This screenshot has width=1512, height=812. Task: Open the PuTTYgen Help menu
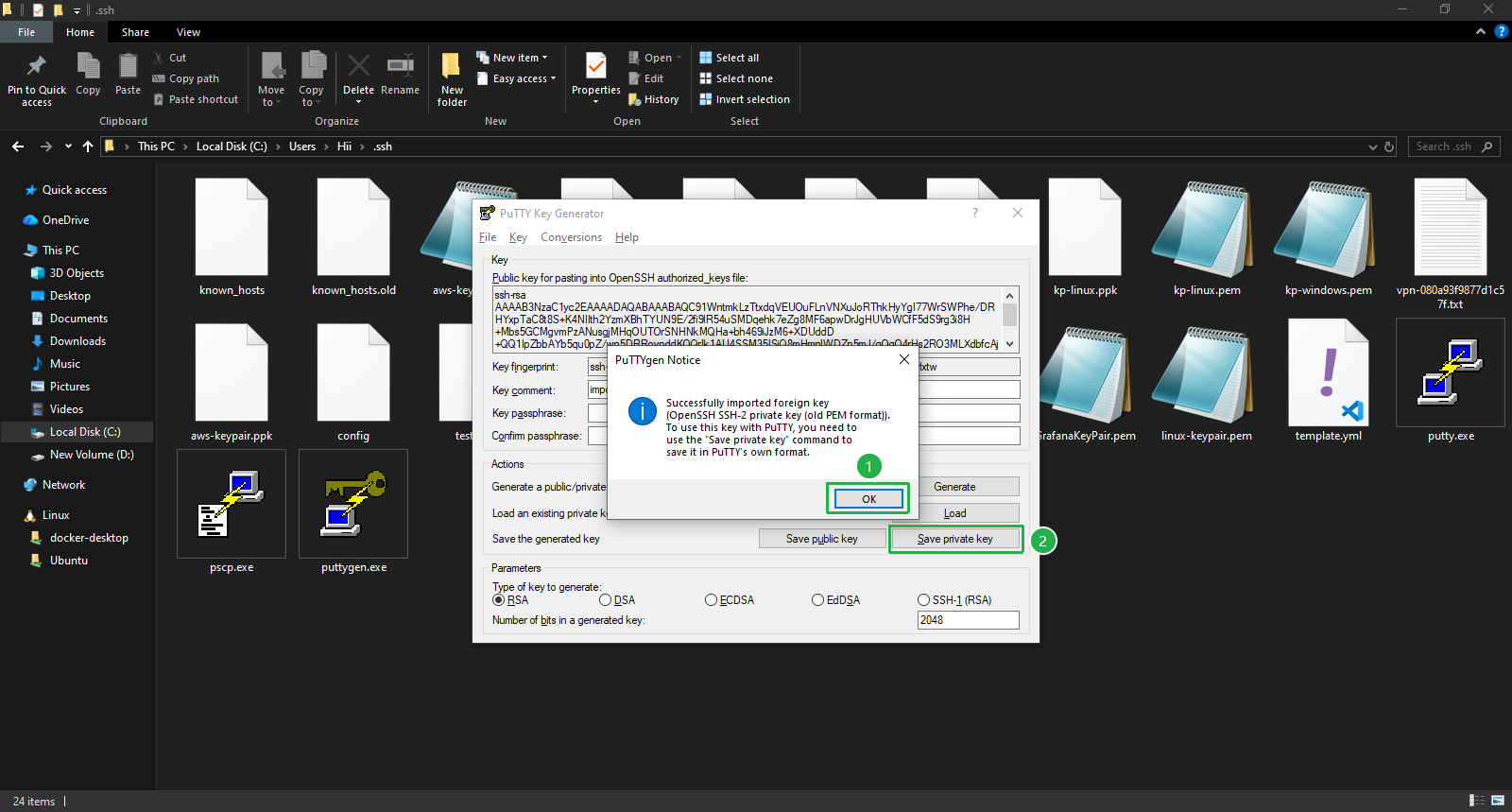coord(627,237)
